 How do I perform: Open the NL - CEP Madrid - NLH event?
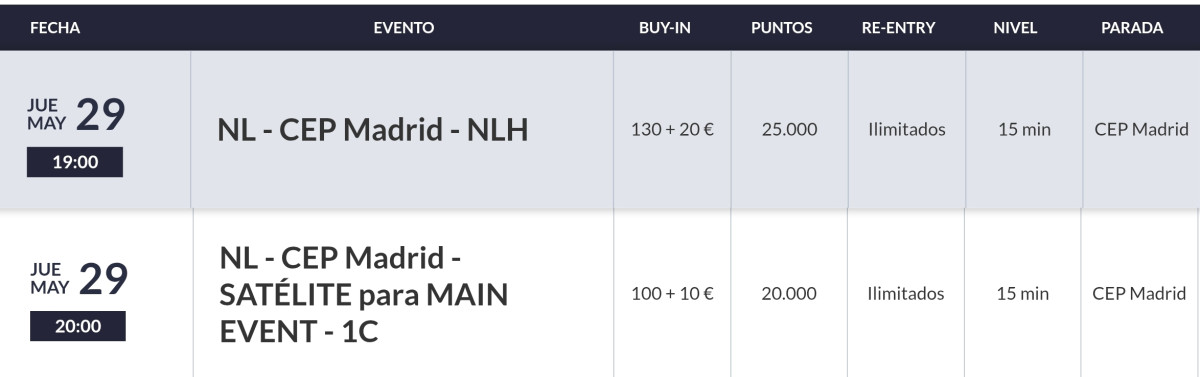(x=372, y=129)
